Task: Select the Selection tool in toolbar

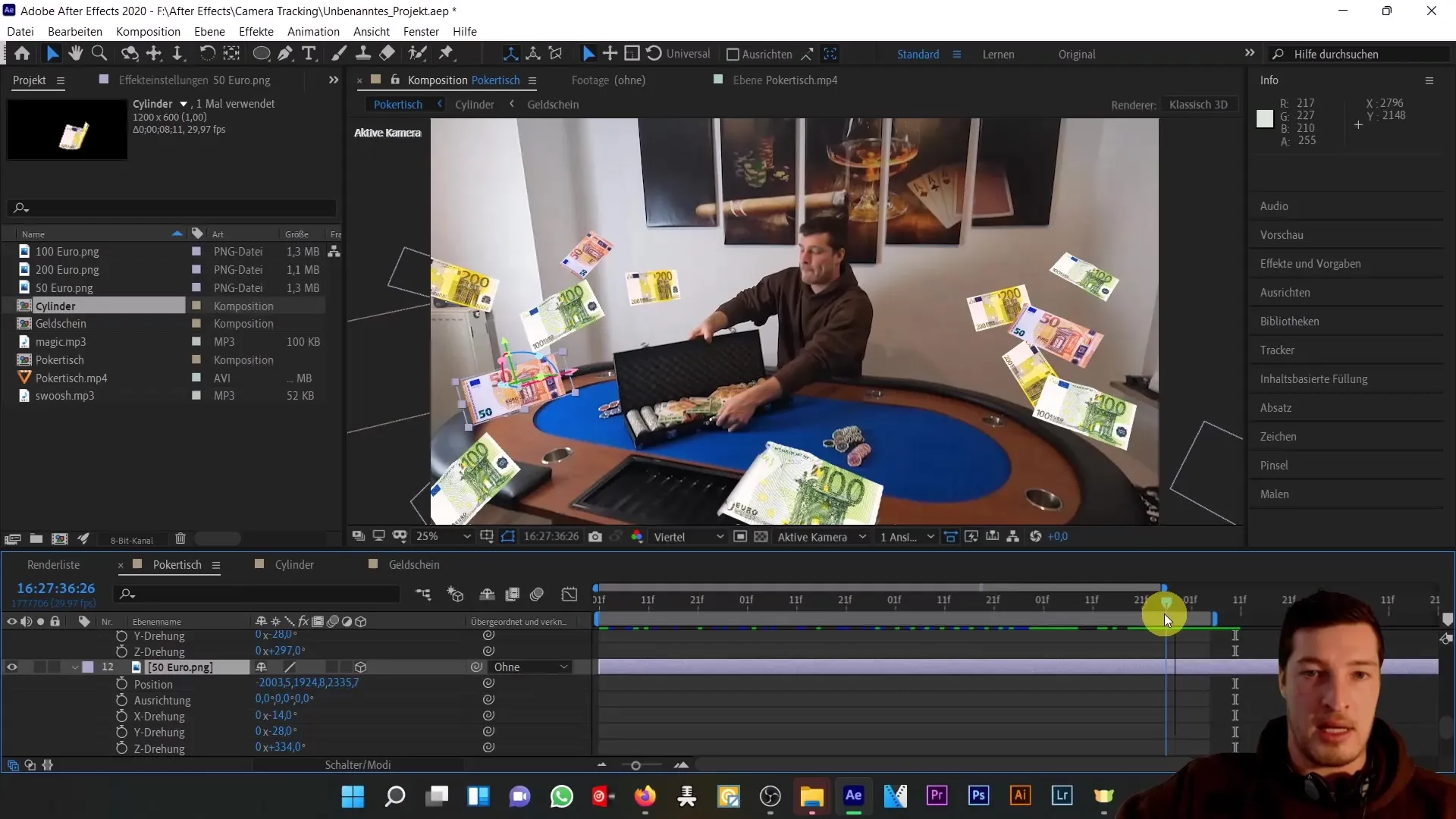Action: [x=53, y=53]
